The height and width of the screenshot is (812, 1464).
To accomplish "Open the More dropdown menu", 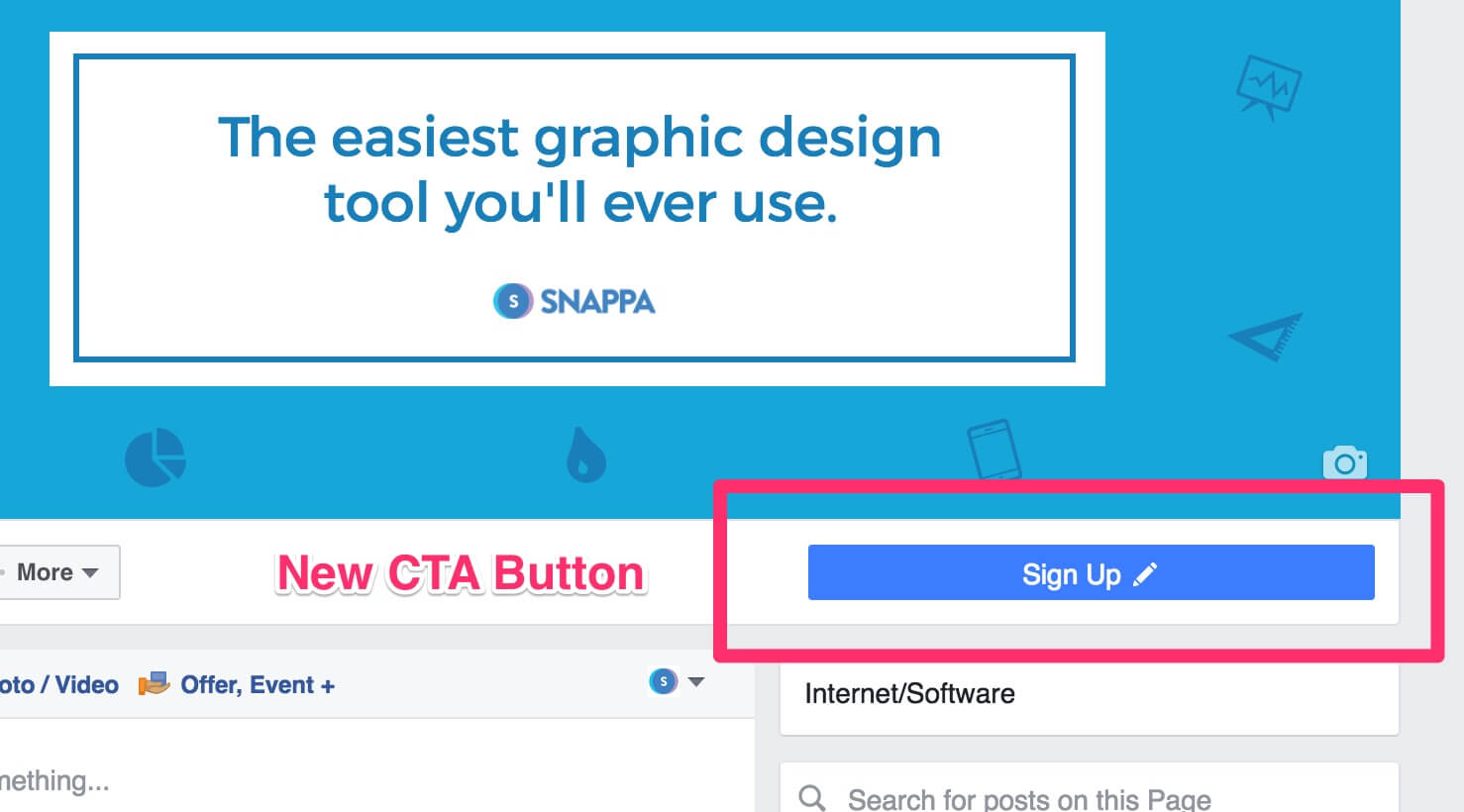I will [57, 572].
